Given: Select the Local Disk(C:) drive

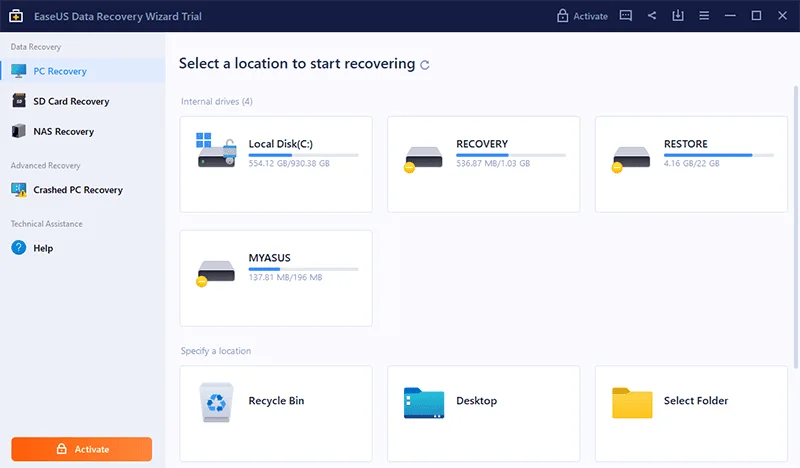Looking at the screenshot, I should (275, 163).
